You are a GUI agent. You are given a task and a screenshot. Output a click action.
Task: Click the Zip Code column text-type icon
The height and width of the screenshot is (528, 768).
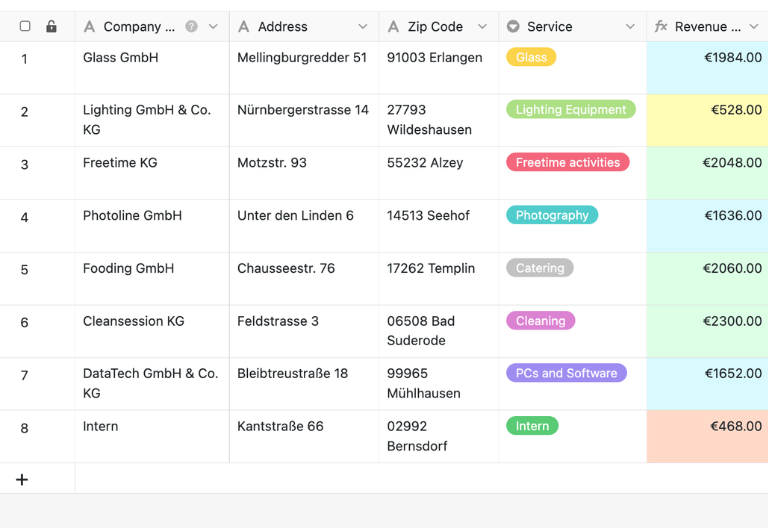(x=393, y=26)
